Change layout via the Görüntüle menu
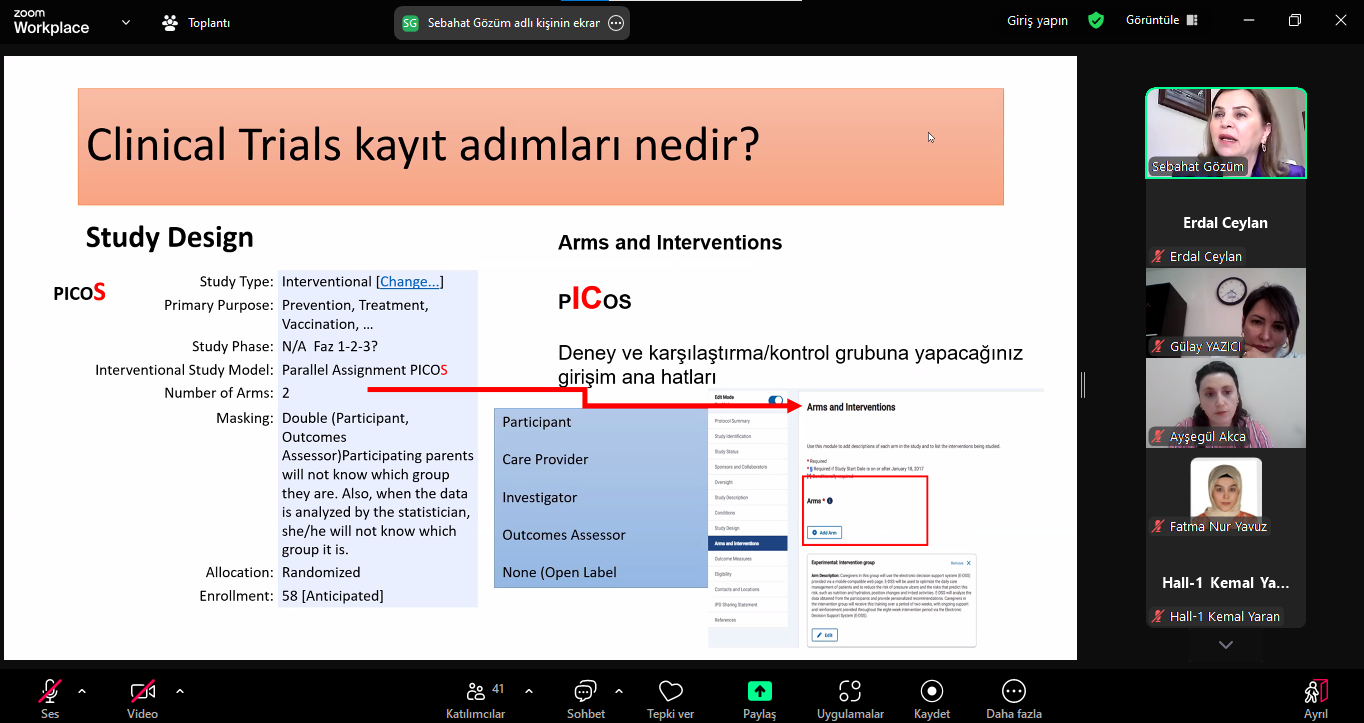The height and width of the screenshot is (723, 1364). (x=1161, y=20)
